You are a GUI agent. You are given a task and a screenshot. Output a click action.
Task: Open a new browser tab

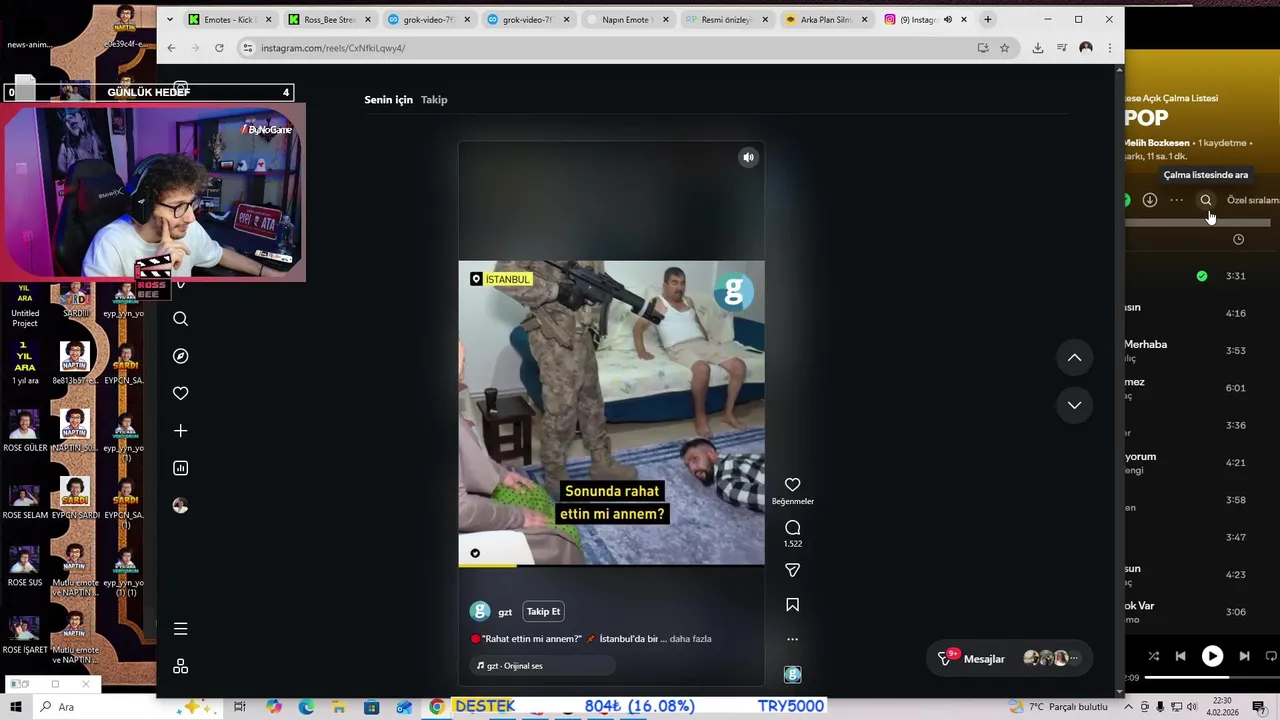(988, 19)
